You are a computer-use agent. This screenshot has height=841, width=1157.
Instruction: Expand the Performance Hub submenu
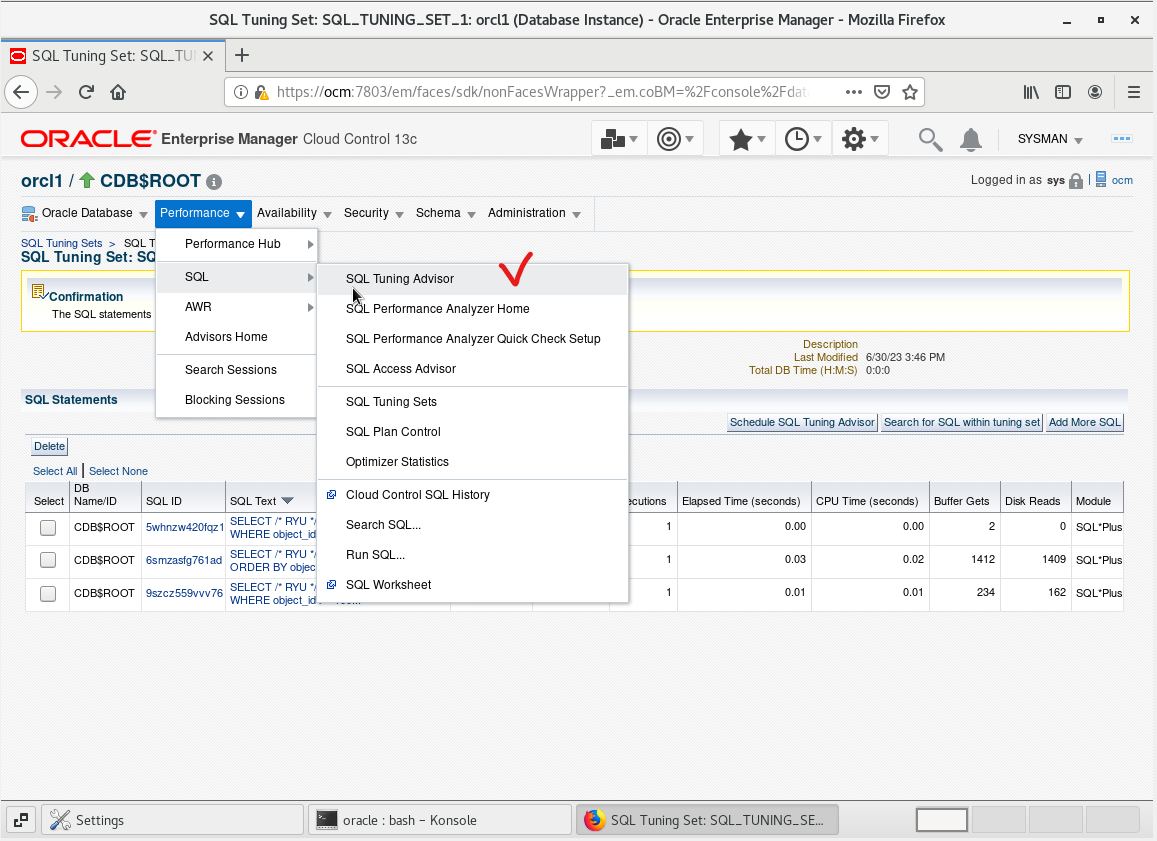[x=236, y=244]
